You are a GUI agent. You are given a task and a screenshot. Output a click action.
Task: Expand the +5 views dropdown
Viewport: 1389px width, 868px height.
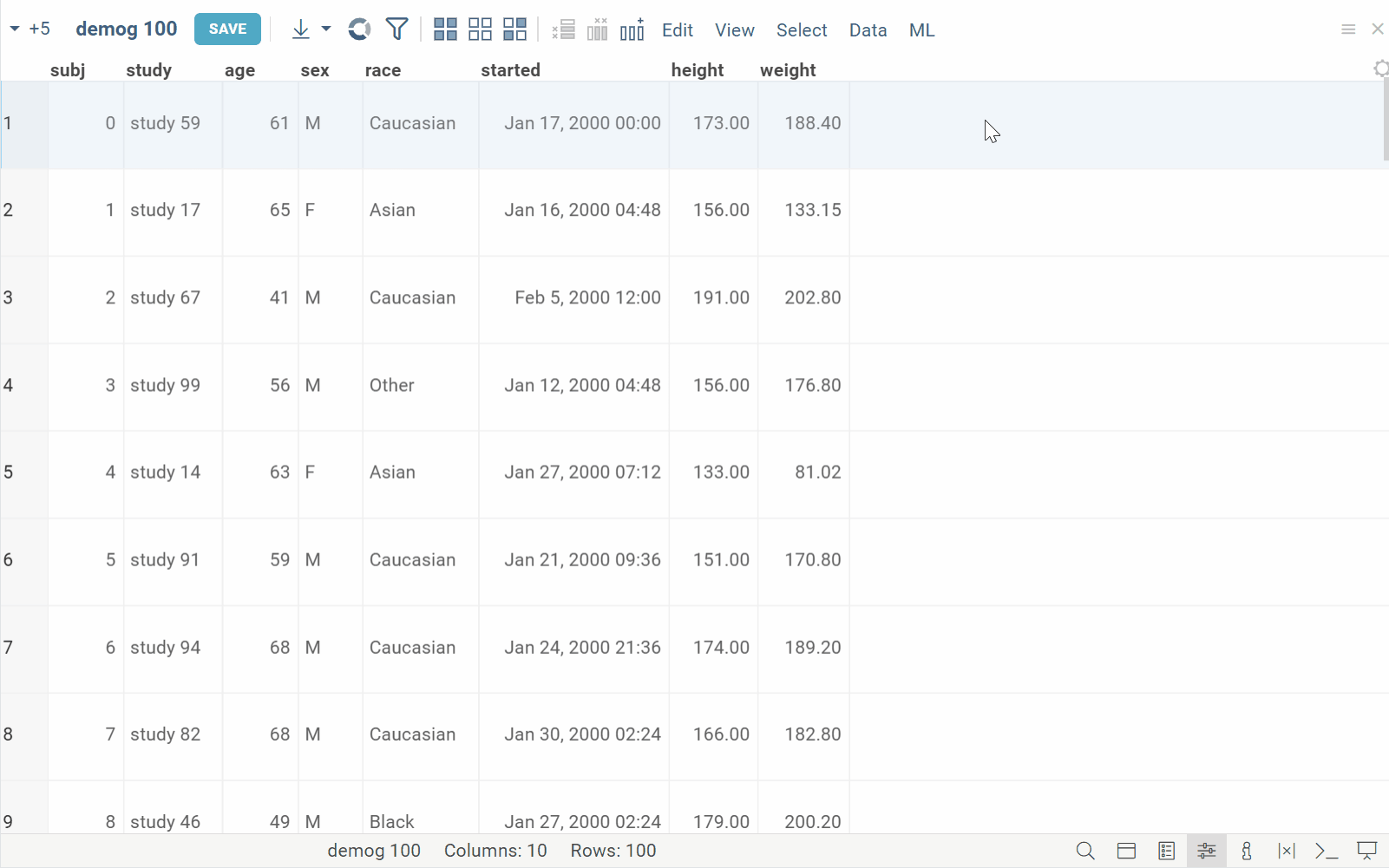point(30,29)
